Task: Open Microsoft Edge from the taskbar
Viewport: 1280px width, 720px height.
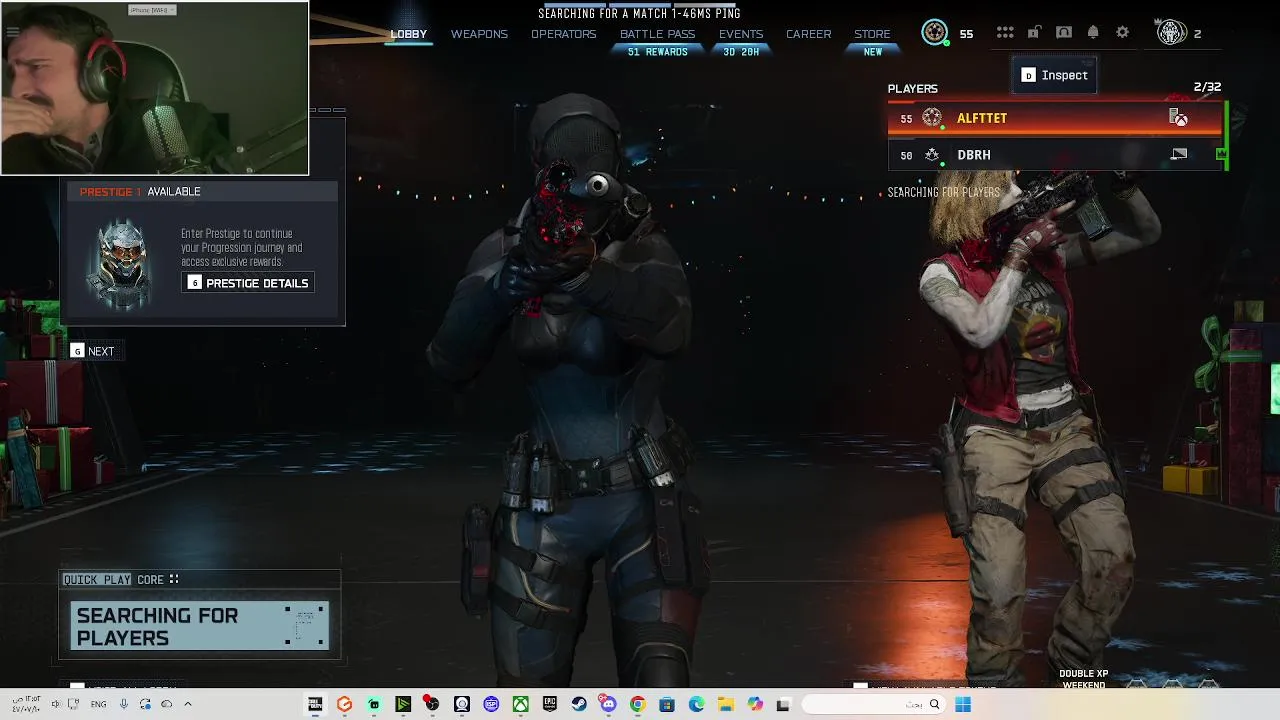Action: click(696, 704)
